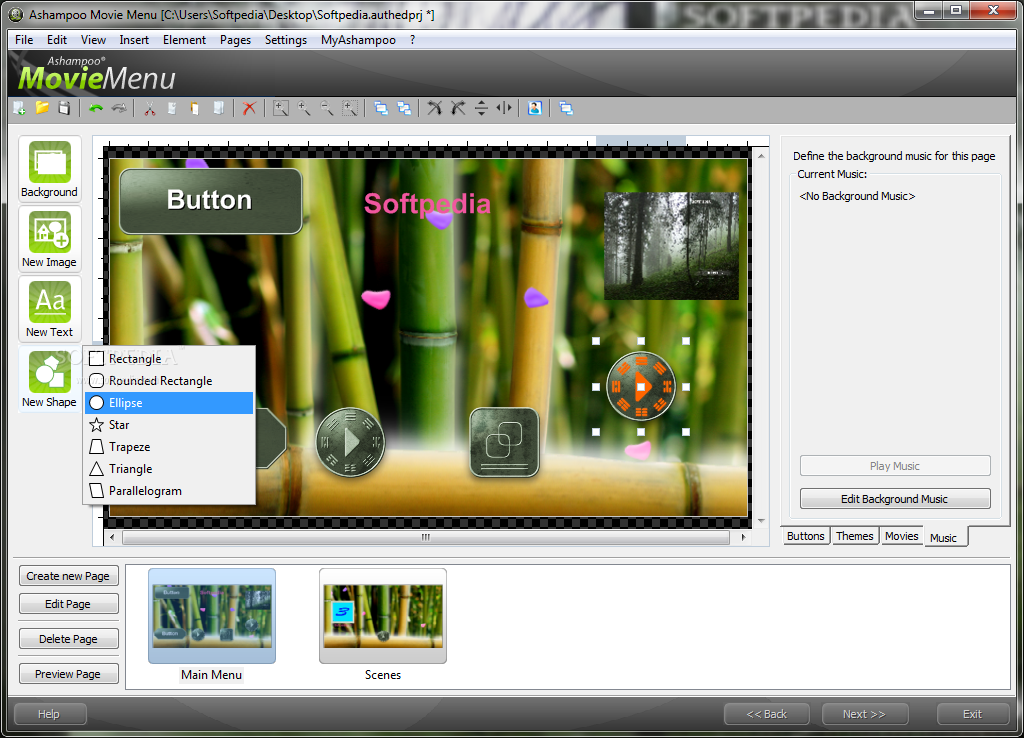
Task: Flip the element horizontally with the left-right arrows icon
Action: [x=504, y=108]
